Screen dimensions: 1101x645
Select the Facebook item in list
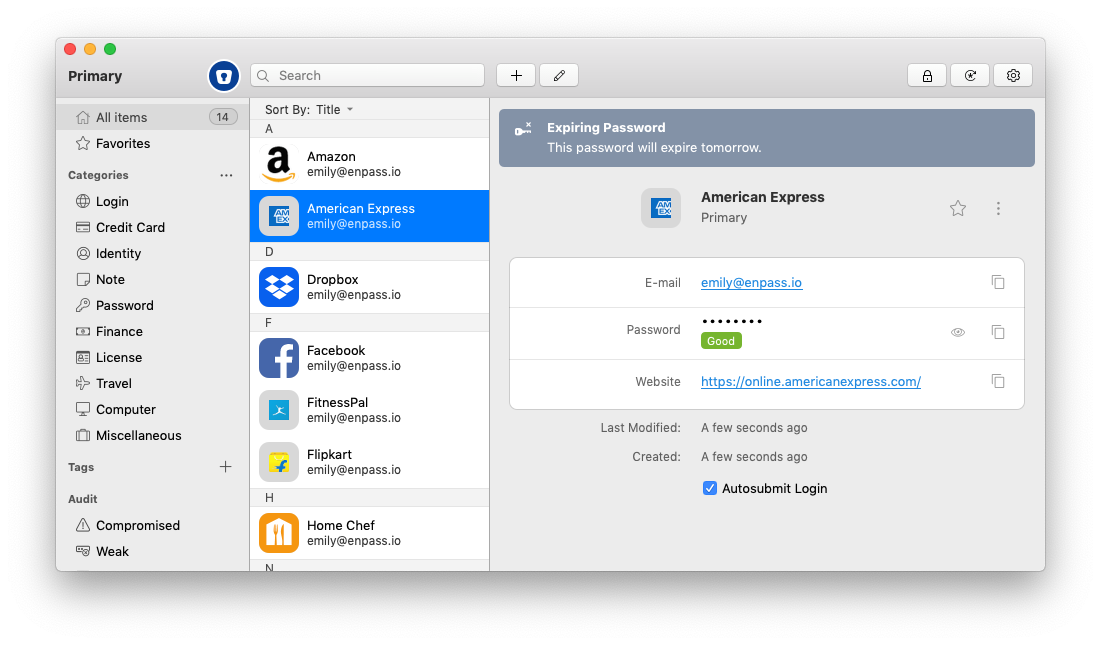pos(369,358)
